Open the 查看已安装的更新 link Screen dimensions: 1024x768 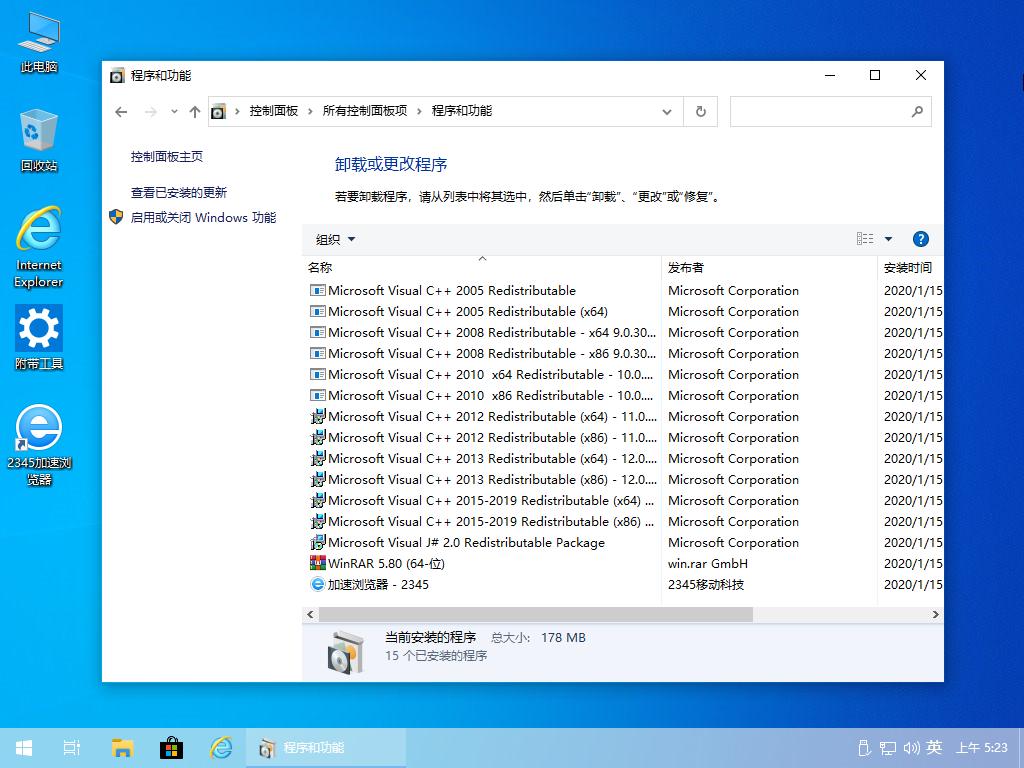point(178,193)
